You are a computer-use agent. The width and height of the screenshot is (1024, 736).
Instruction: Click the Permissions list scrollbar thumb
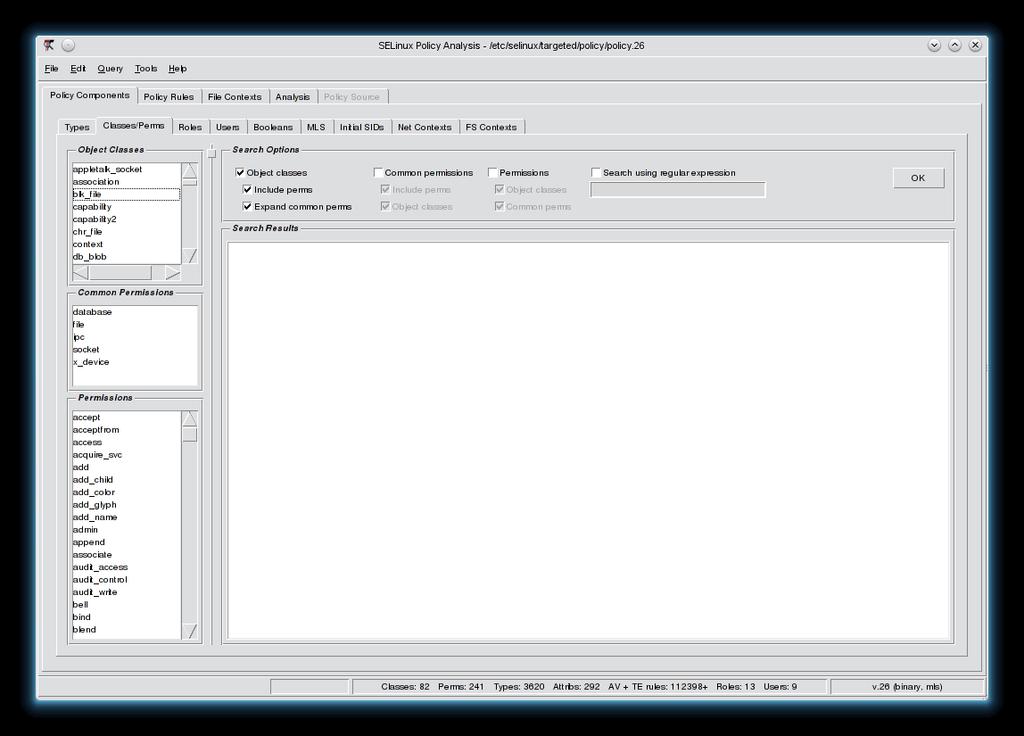pyautogui.click(x=189, y=435)
